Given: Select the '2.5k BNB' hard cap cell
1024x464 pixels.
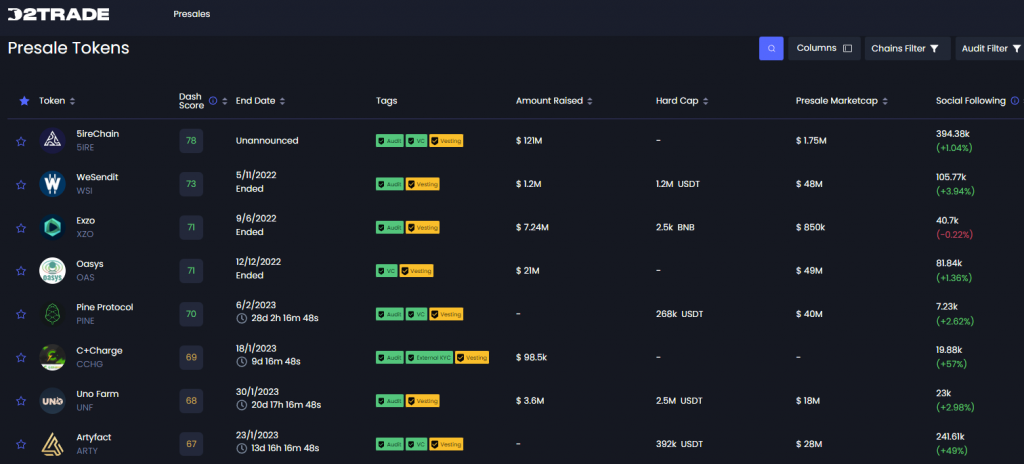Looking at the screenshot, I should tap(676, 227).
